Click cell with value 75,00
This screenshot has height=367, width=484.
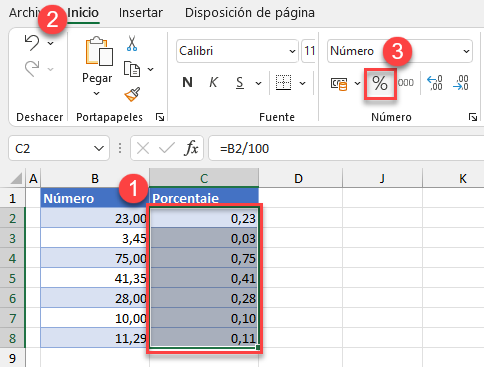coord(95,258)
